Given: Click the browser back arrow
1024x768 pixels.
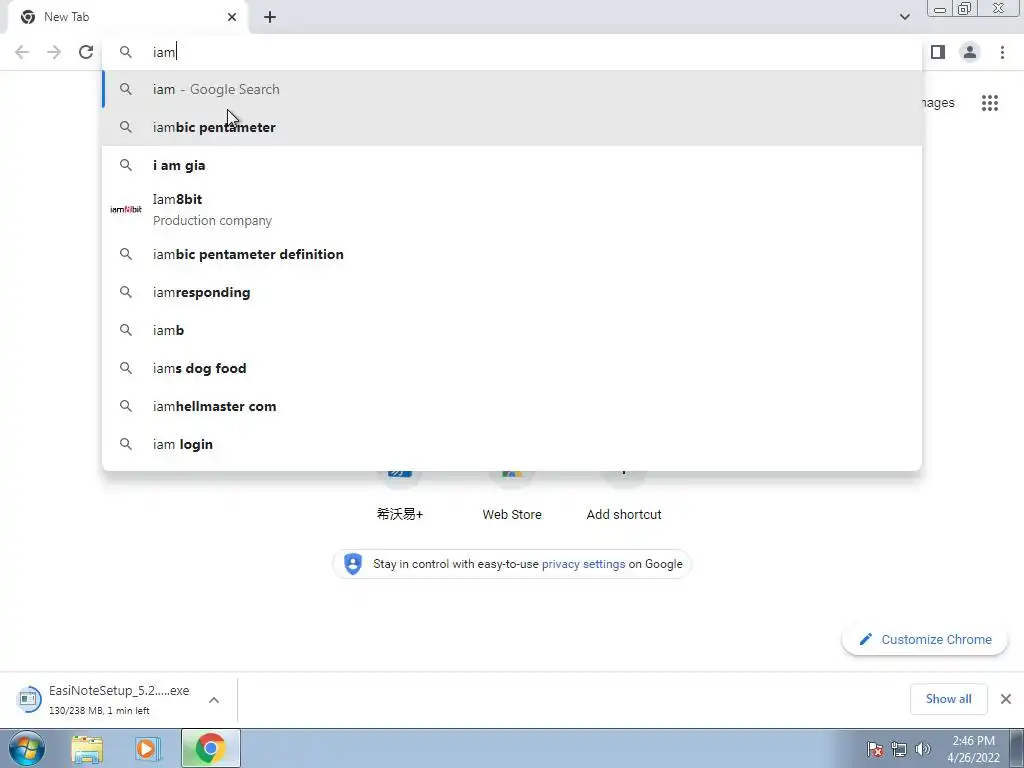Looking at the screenshot, I should click(22, 52).
